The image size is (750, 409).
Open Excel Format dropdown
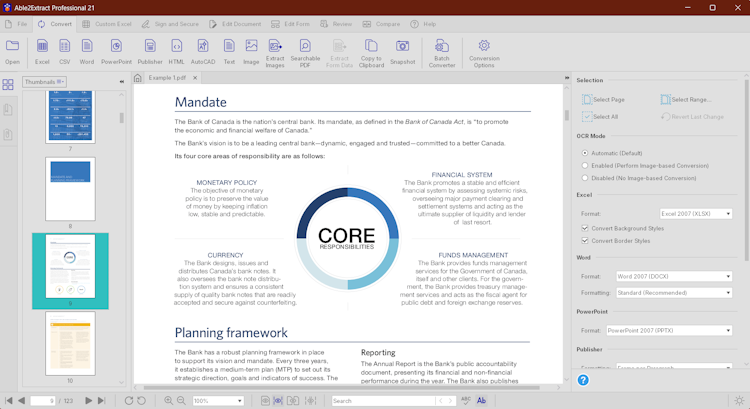pyautogui.click(x=696, y=214)
